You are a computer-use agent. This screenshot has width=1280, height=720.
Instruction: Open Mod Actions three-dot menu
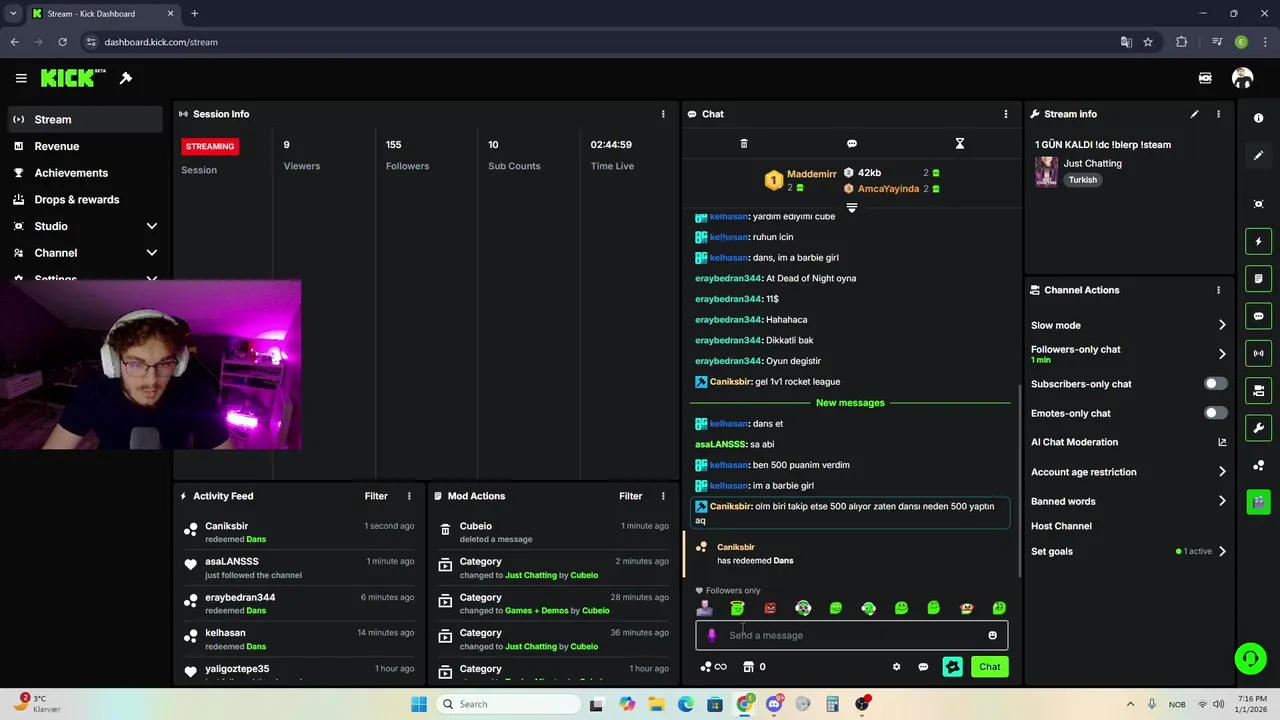click(x=663, y=496)
